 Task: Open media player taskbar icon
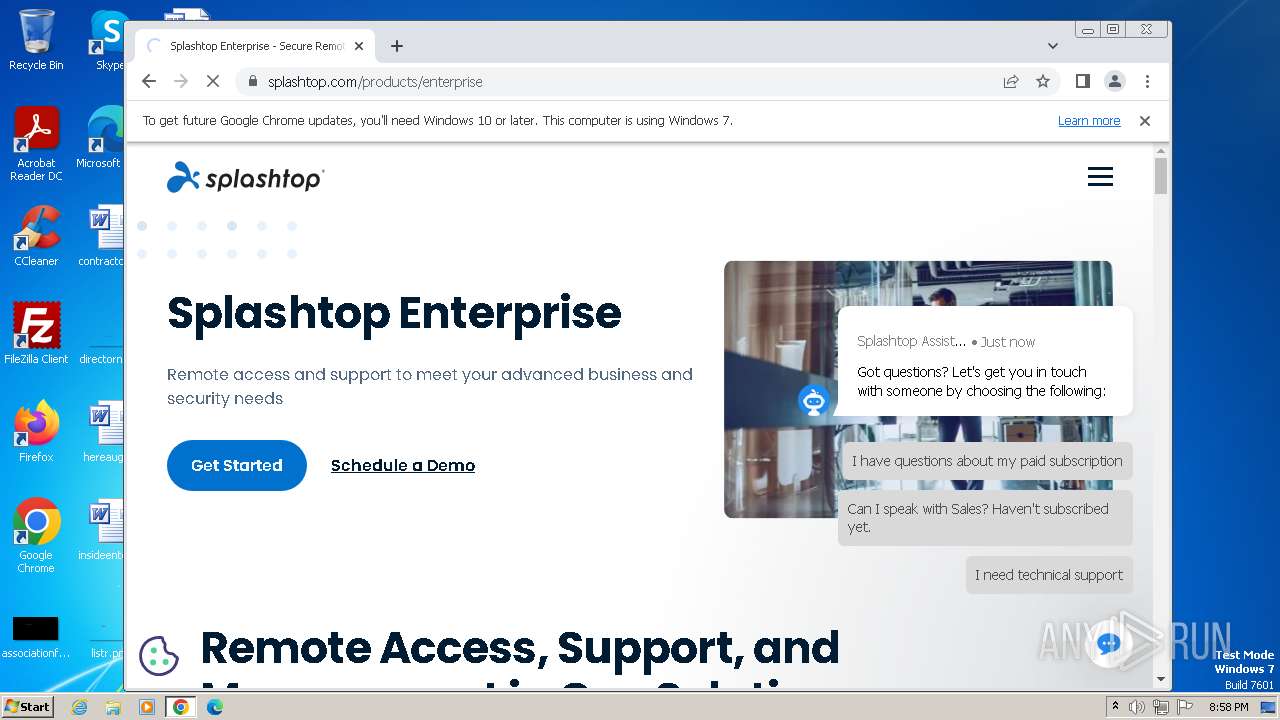click(x=147, y=707)
